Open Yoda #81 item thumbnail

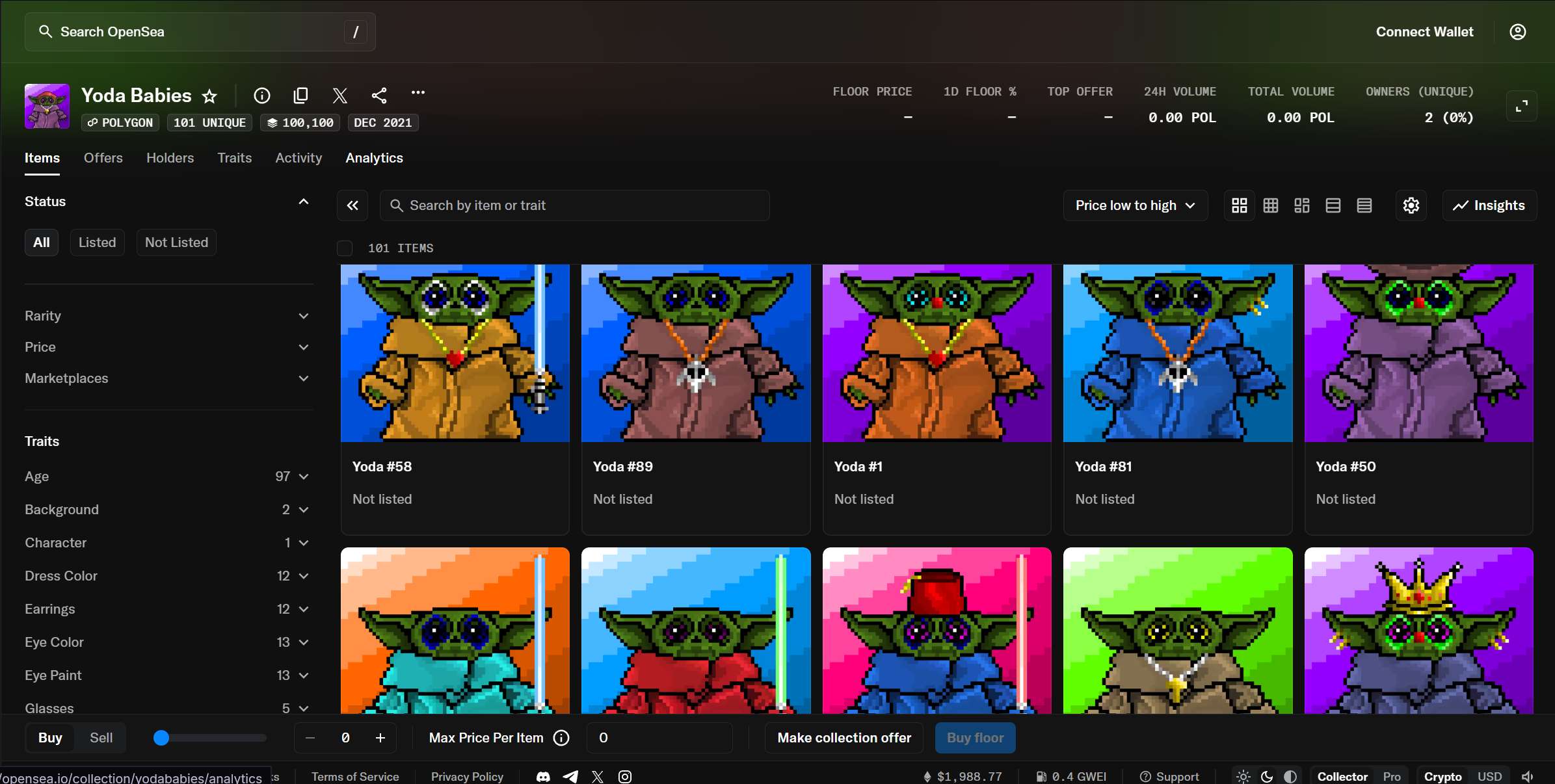(1177, 353)
